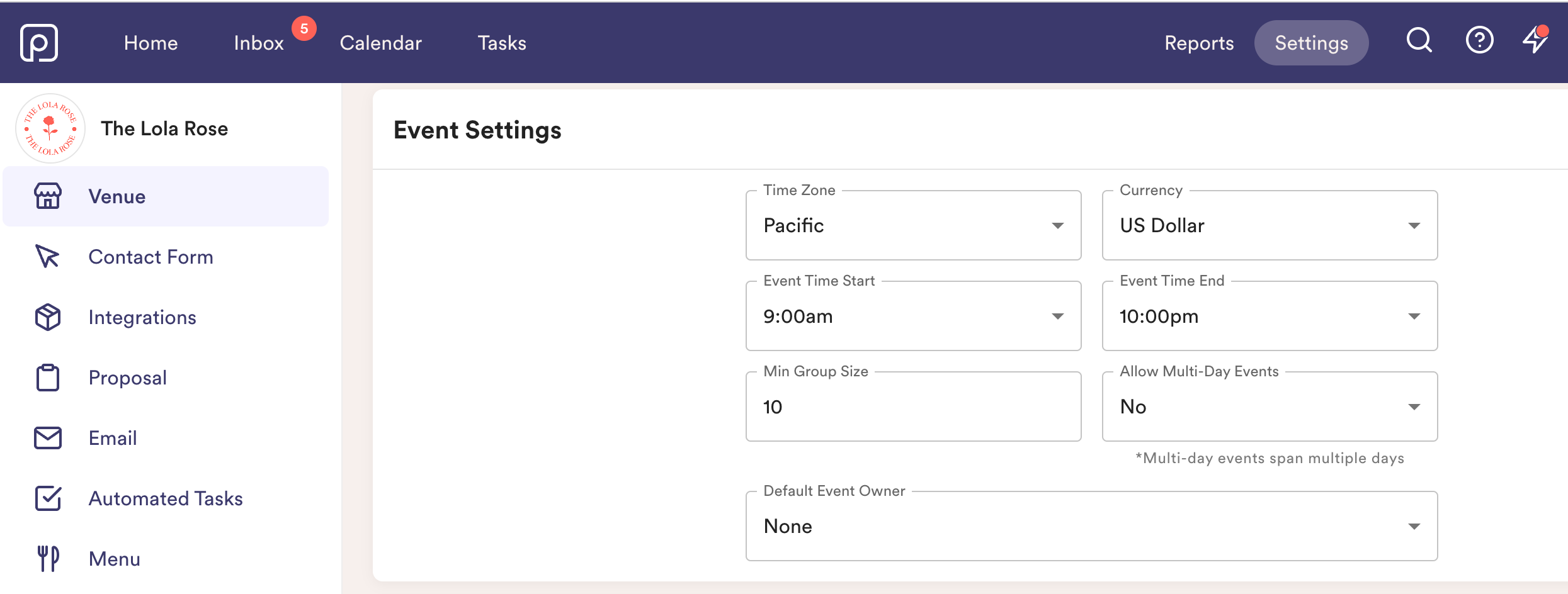The height and width of the screenshot is (594, 1568).
Task: Open search with the magnifier icon
Action: click(1419, 42)
